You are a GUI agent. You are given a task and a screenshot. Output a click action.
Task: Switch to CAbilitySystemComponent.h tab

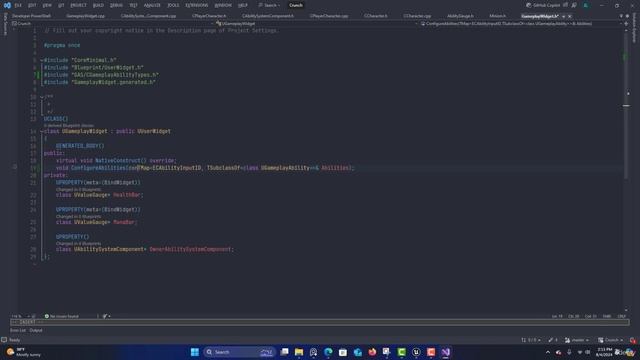click(268, 16)
